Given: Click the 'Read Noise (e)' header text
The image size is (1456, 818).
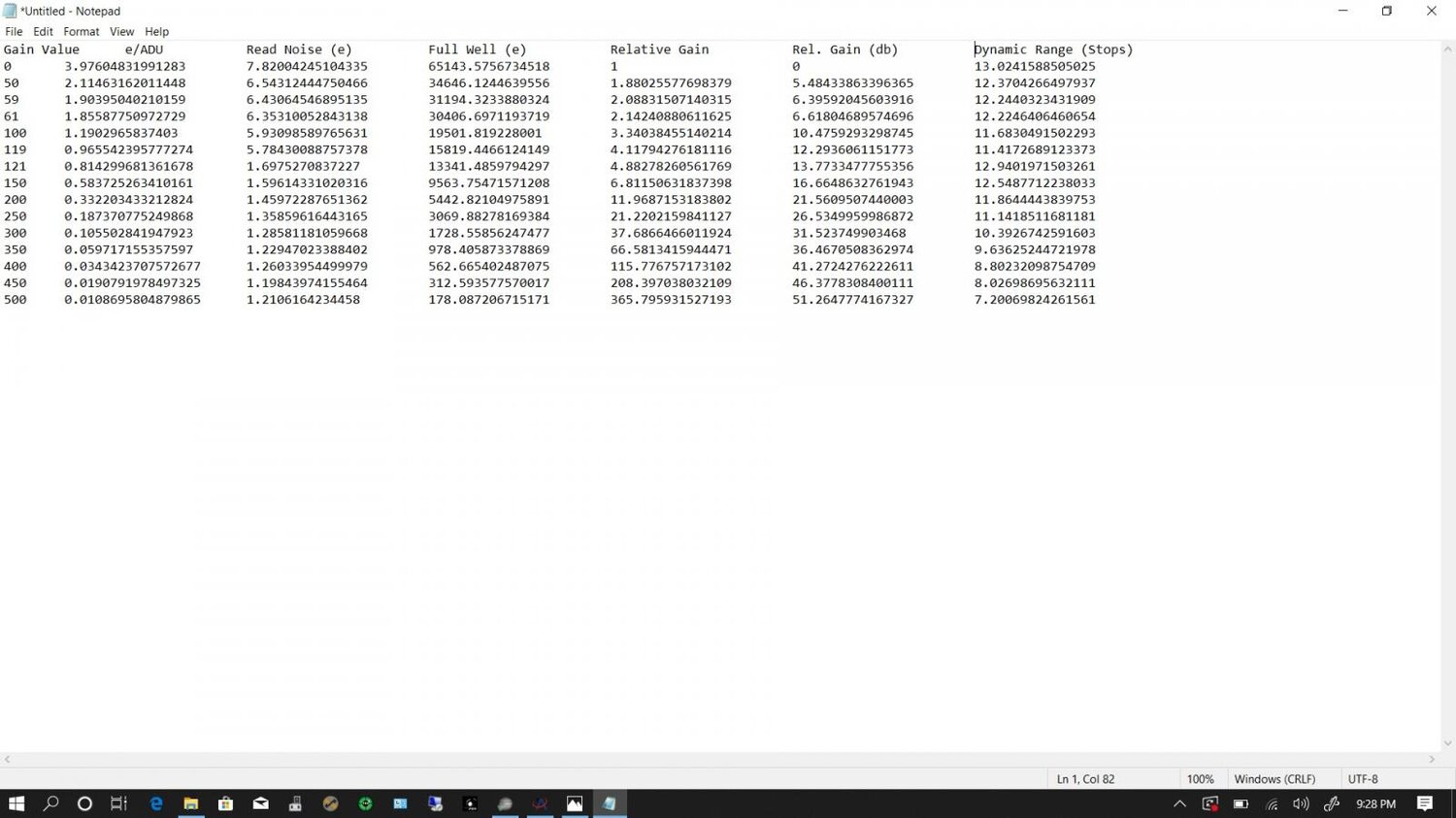Looking at the screenshot, I should pyautogui.click(x=299, y=49).
